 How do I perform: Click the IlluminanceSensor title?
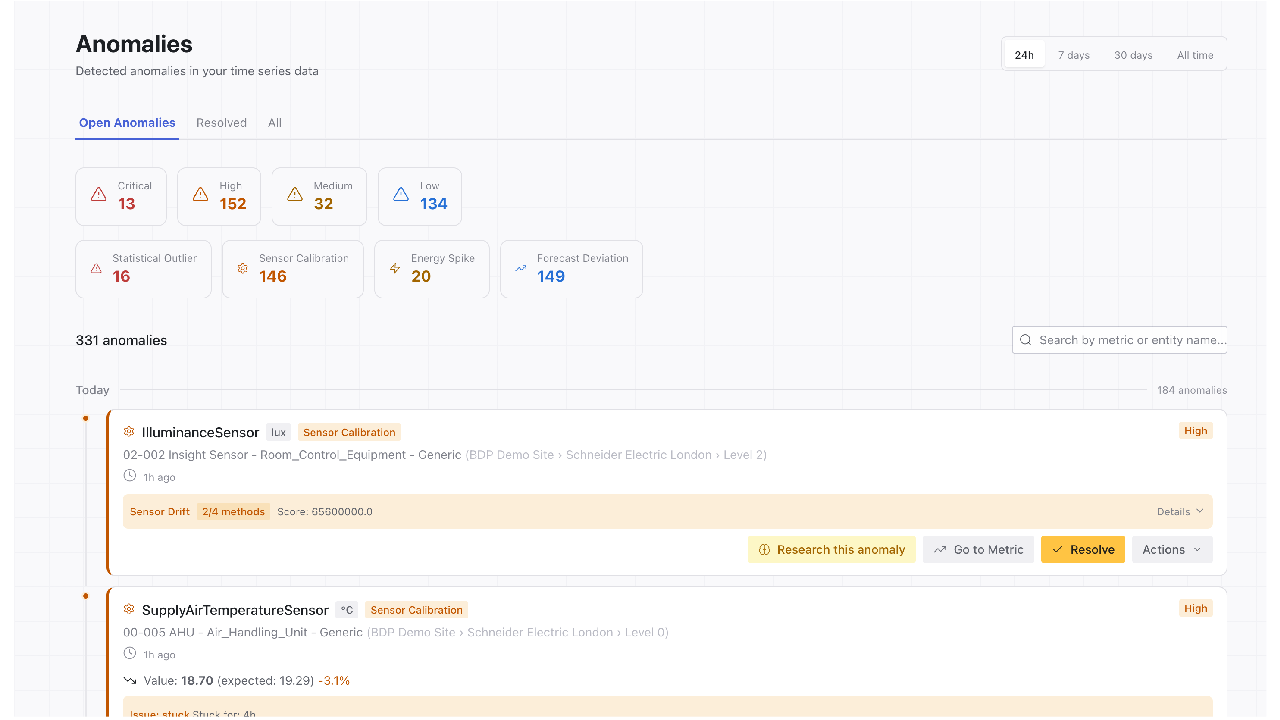click(200, 432)
